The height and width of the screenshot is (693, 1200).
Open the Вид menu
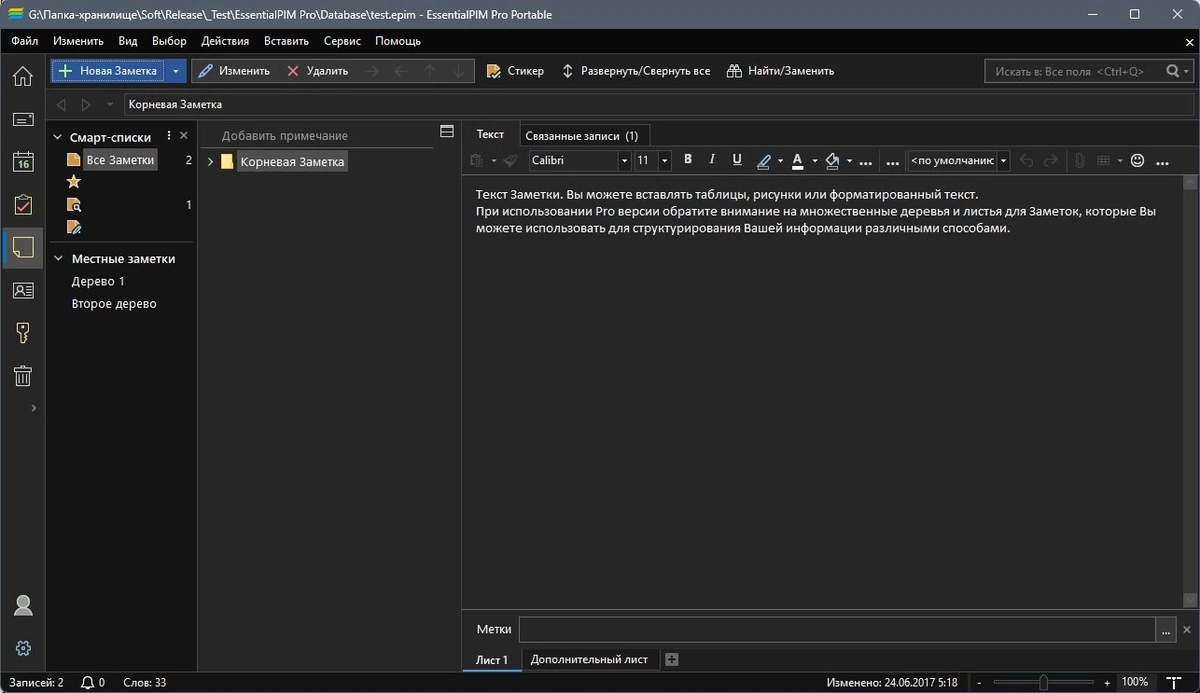pyautogui.click(x=128, y=41)
